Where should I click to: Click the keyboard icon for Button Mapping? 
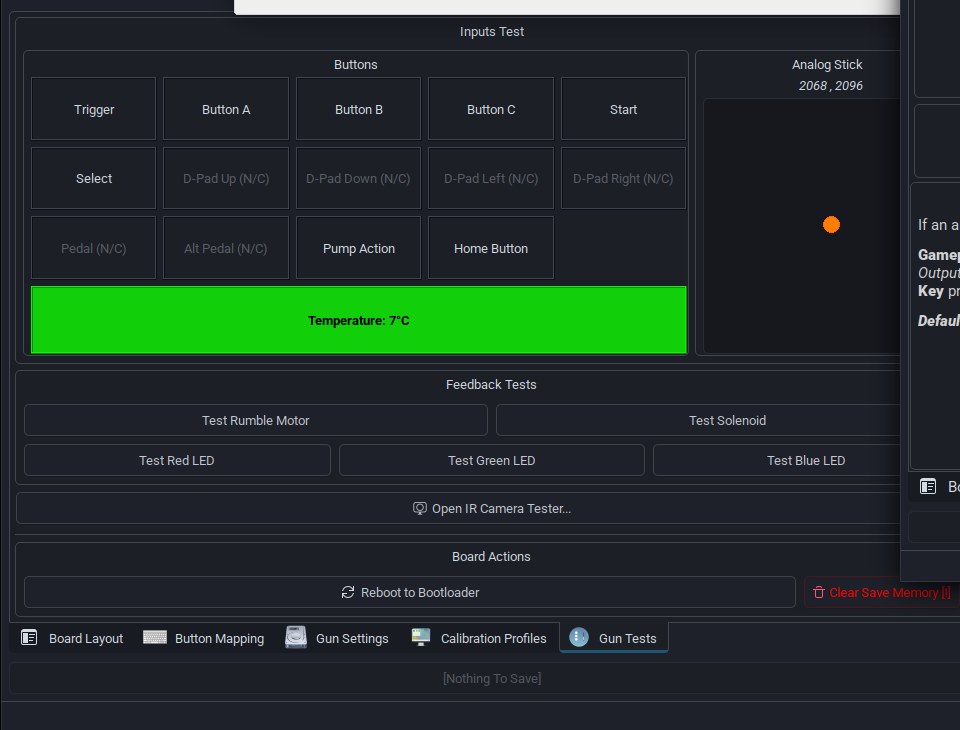tap(155, 638)
